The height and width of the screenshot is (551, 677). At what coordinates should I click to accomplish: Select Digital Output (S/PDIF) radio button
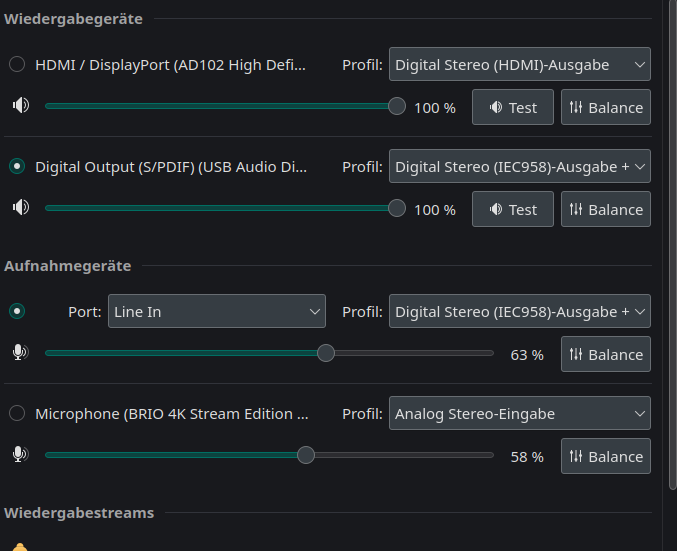tap(17, 166)
